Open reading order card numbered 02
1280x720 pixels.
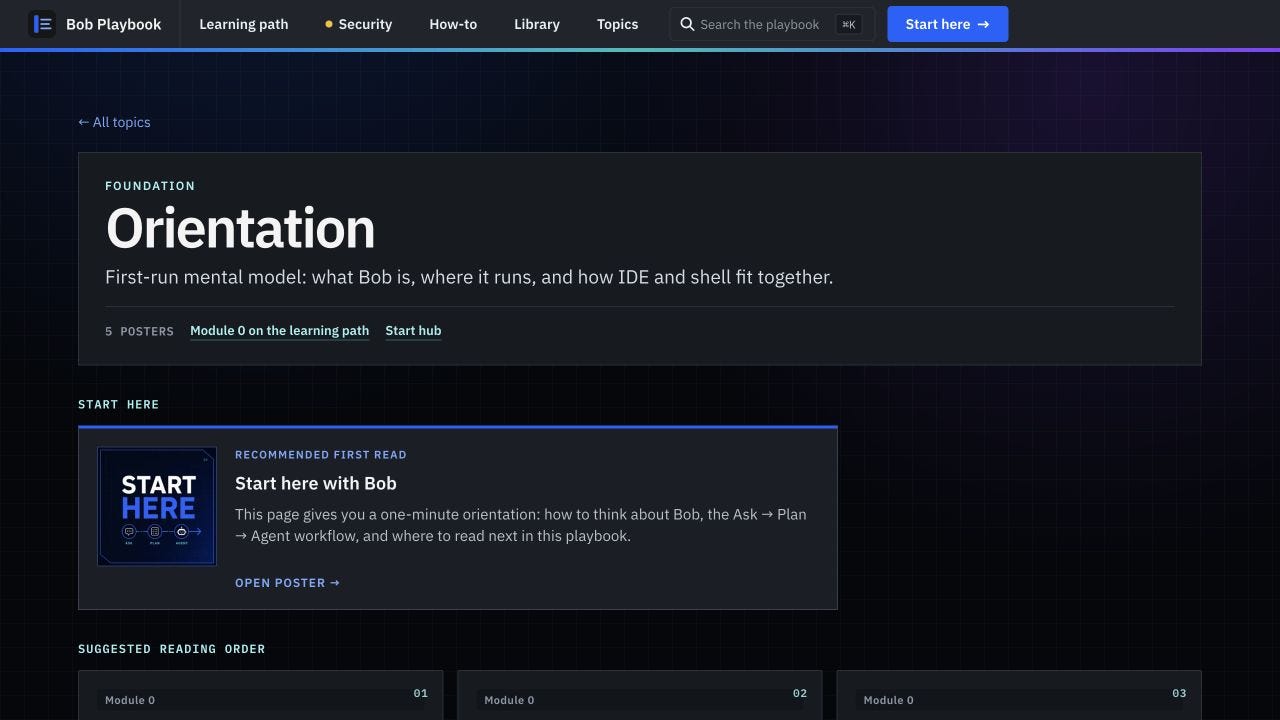pos(640,695)
